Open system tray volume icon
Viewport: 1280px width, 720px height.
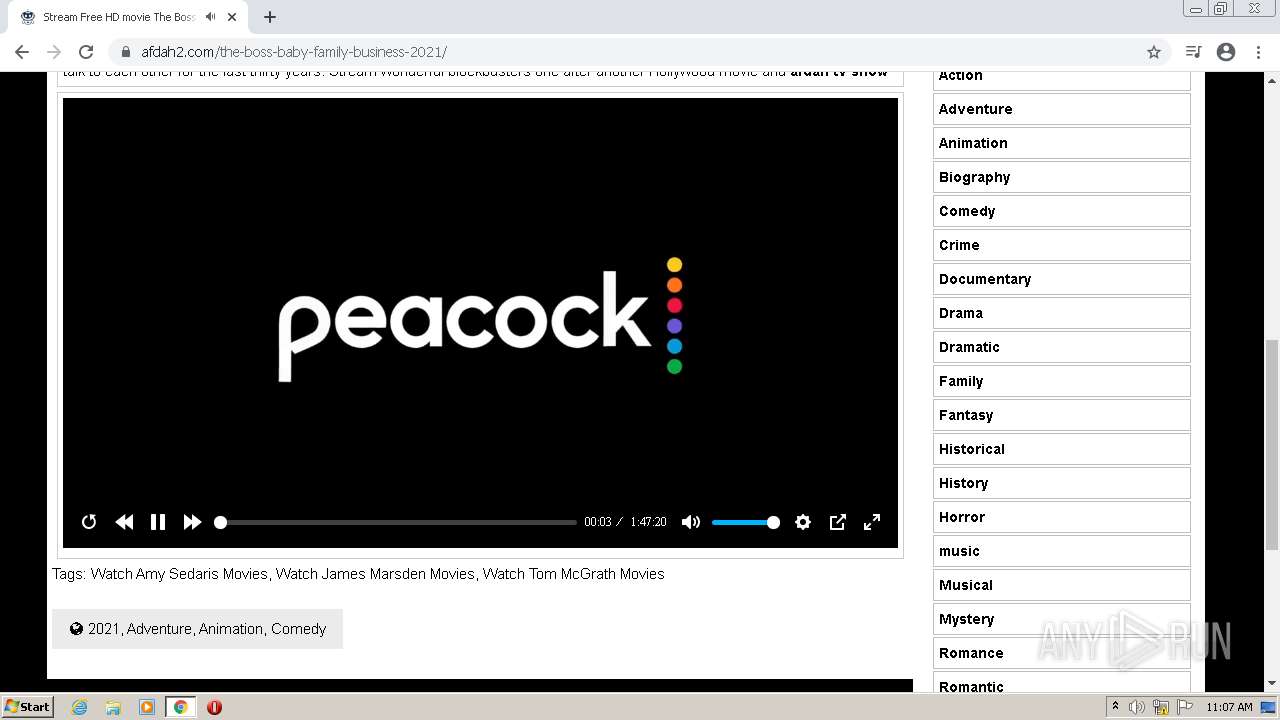point(1137,707)
